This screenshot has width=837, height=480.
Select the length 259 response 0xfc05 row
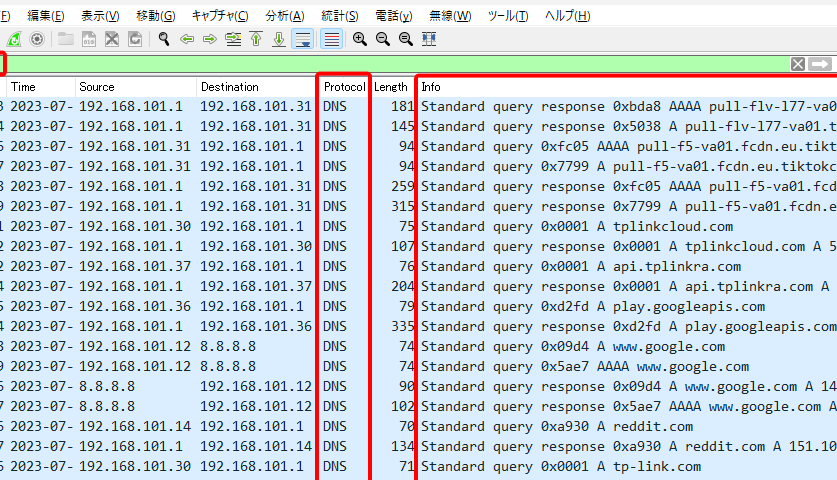[418, 186]
